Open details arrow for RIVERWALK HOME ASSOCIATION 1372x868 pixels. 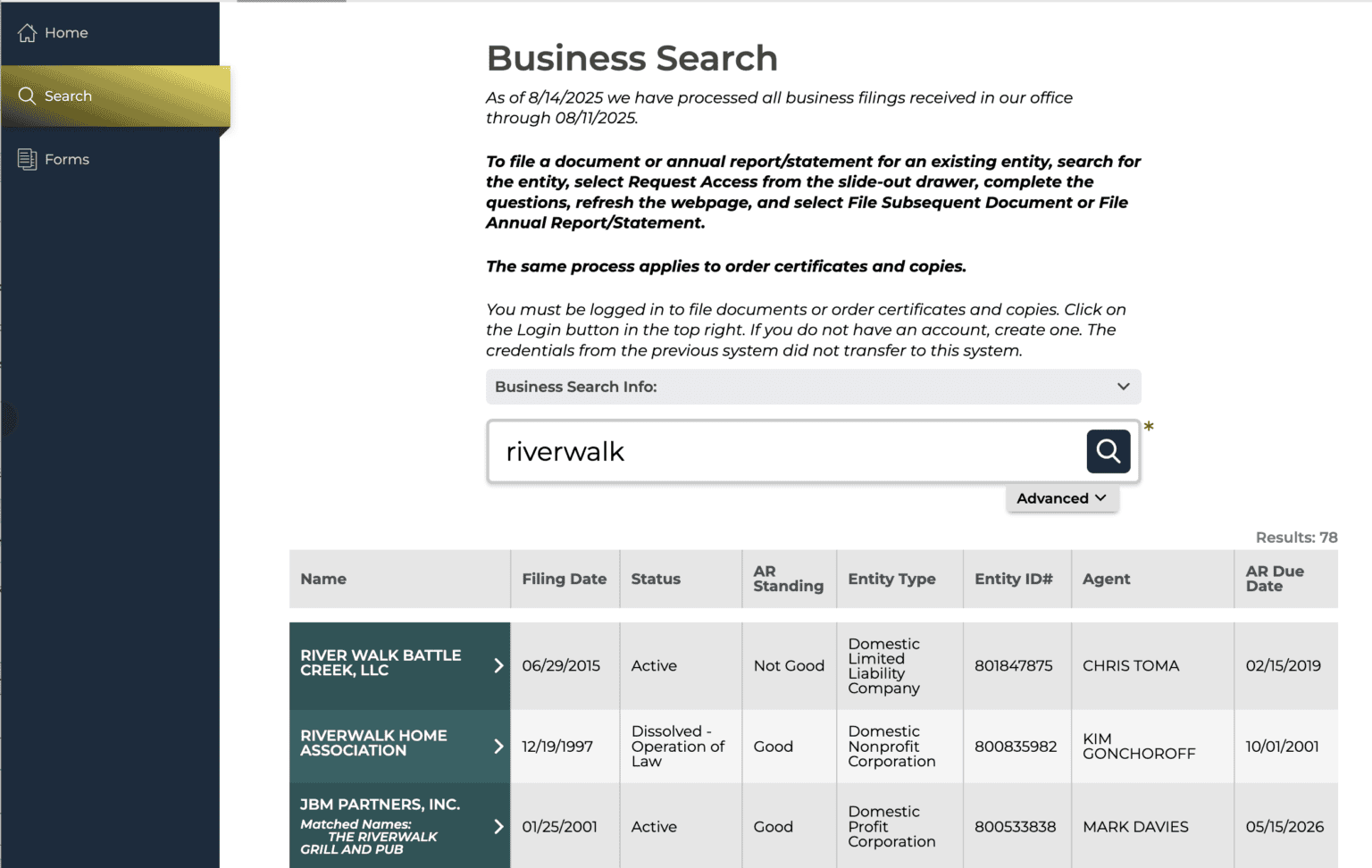pyautogui.click(x=498, y=747)
